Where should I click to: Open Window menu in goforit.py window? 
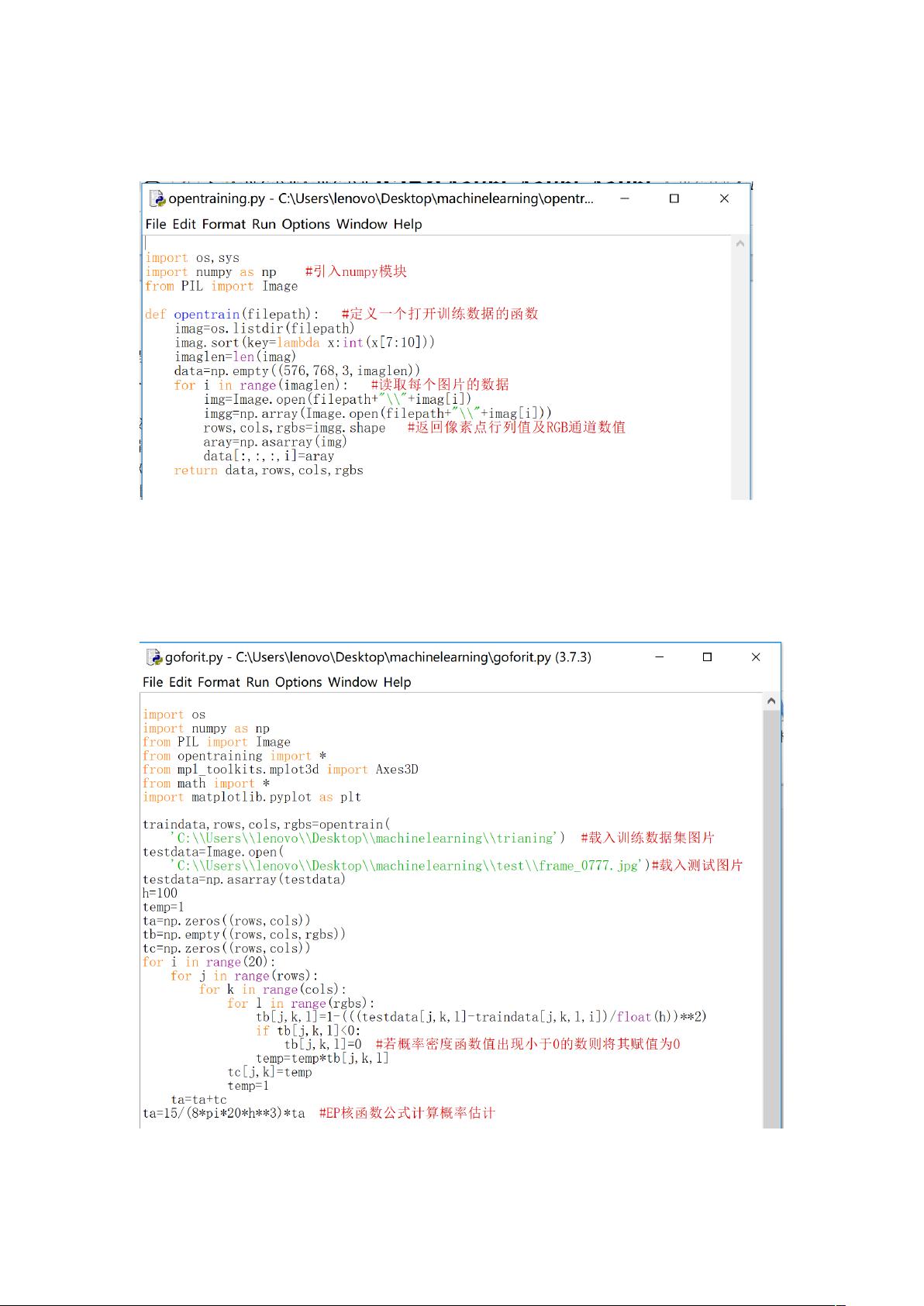353,682
